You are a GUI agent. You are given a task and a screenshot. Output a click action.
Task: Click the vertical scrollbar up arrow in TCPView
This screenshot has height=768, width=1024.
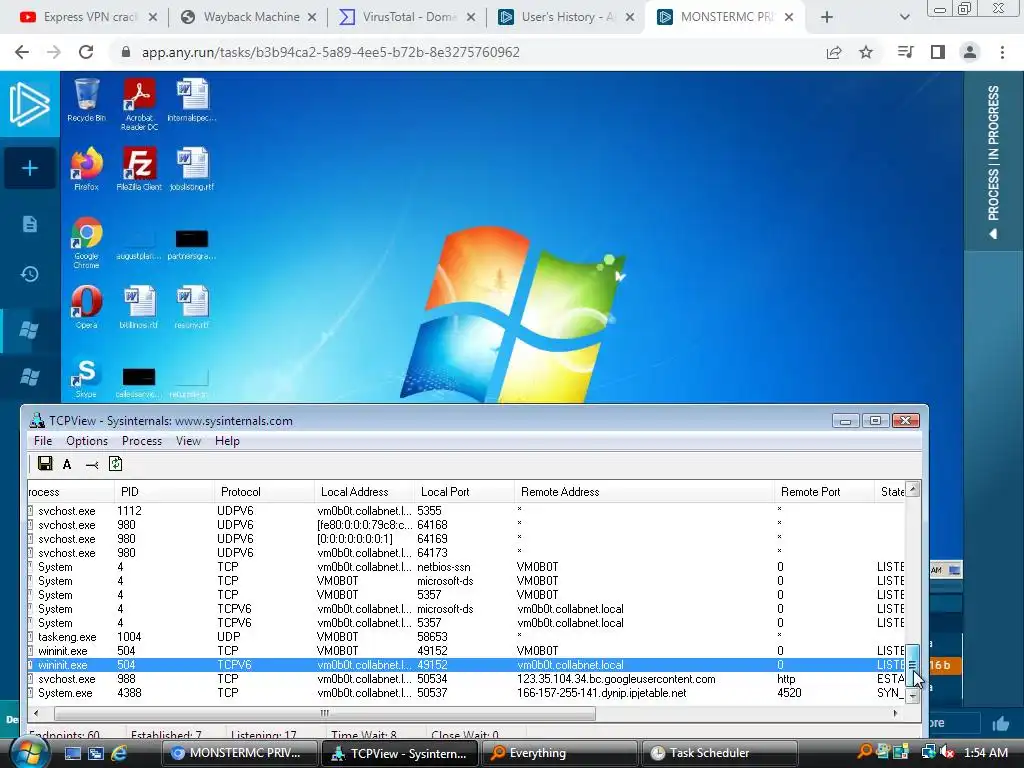[x=913, y=489]
